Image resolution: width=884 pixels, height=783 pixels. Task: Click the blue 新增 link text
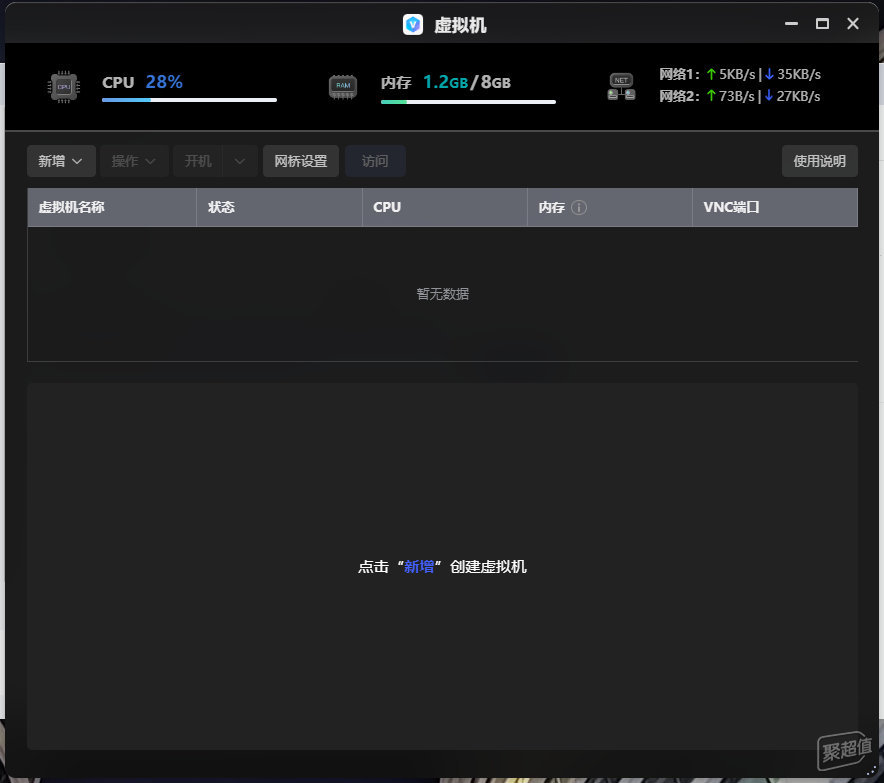point(419,567)
